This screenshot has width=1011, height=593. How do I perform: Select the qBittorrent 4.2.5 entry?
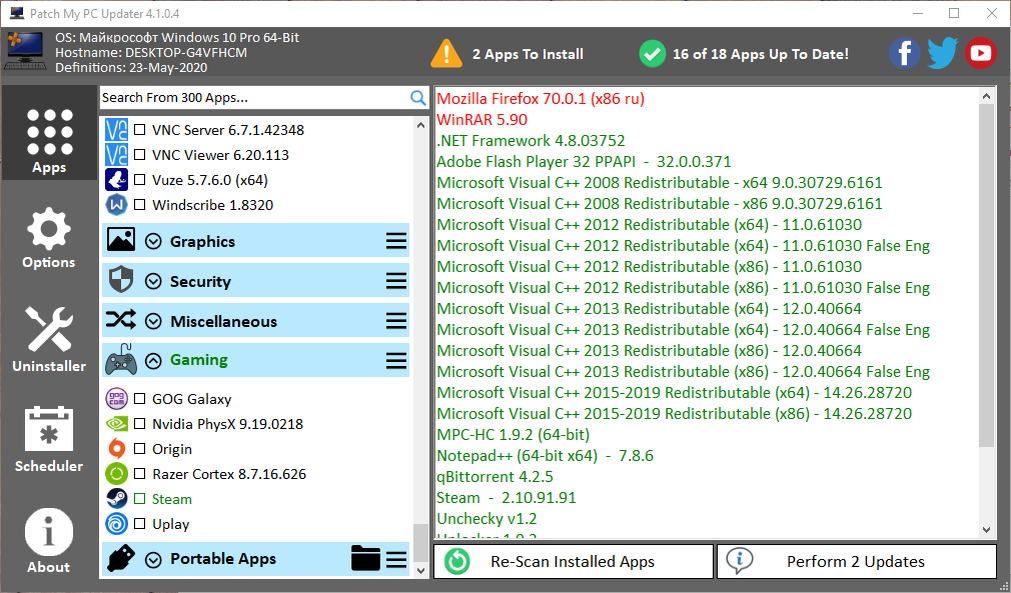click(495, 477)
